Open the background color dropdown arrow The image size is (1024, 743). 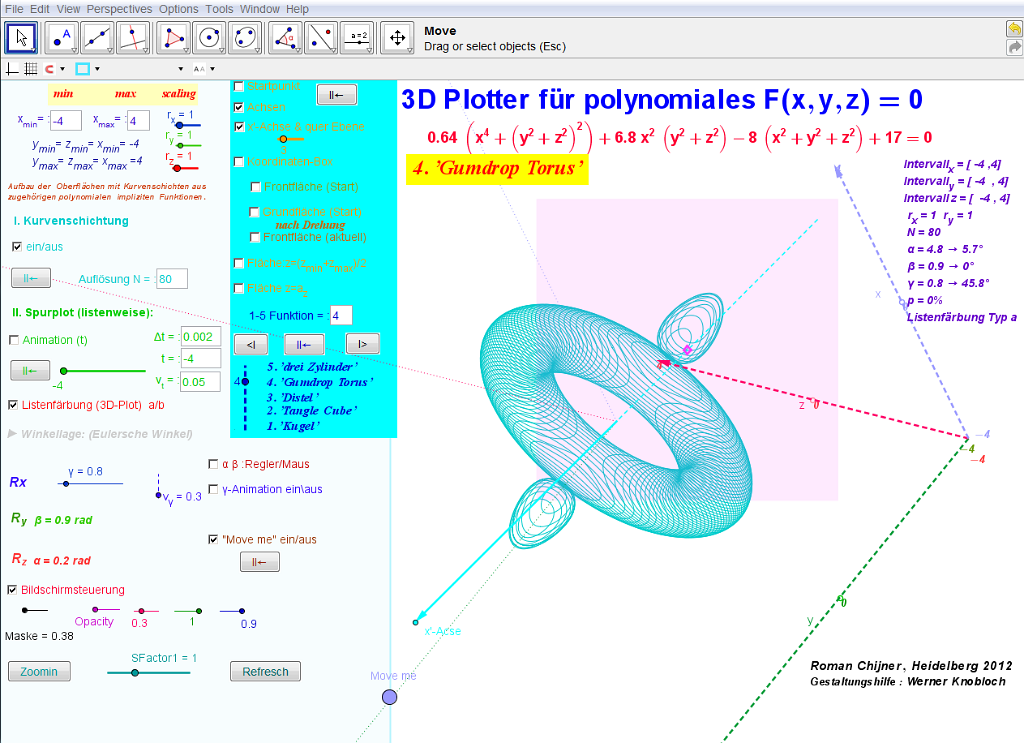(98, 69)
